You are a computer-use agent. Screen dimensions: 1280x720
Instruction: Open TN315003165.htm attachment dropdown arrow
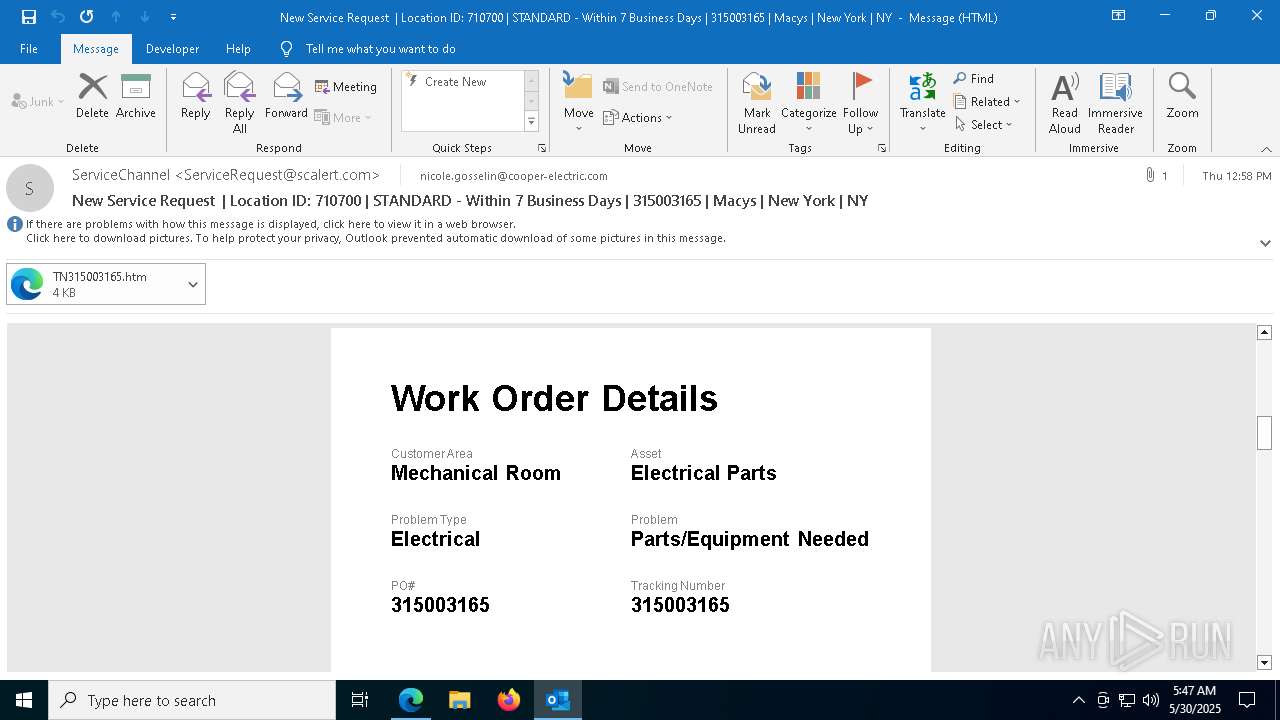193,284
